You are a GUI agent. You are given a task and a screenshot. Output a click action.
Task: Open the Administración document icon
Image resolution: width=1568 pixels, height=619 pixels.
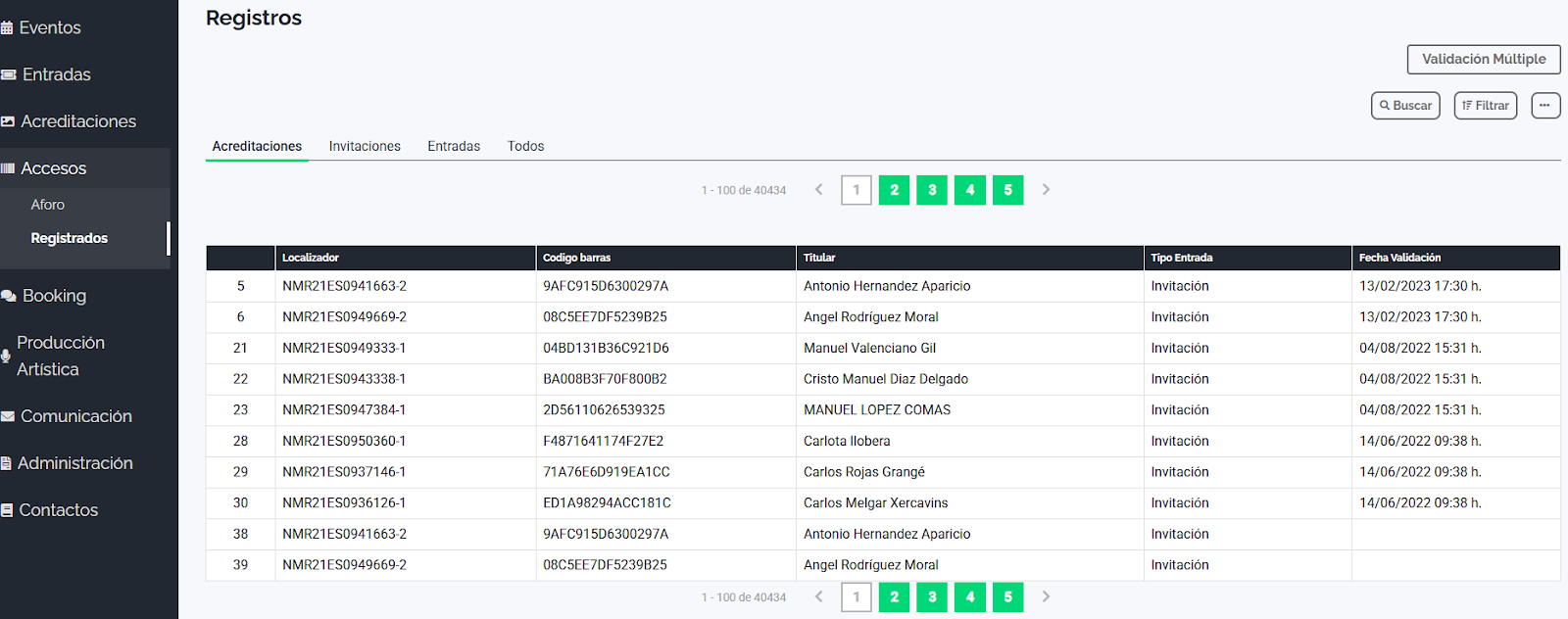coord(6,464)
